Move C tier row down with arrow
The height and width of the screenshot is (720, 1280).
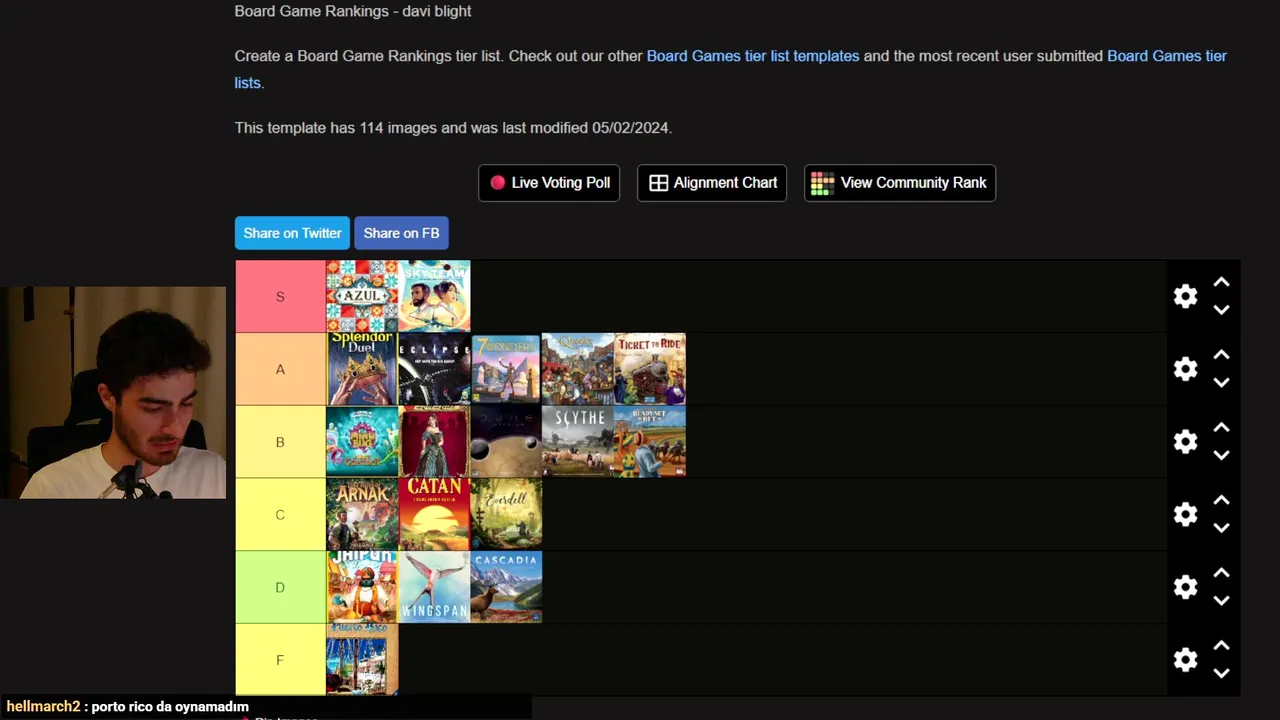pyautogui.click(x=1221, y=528)
